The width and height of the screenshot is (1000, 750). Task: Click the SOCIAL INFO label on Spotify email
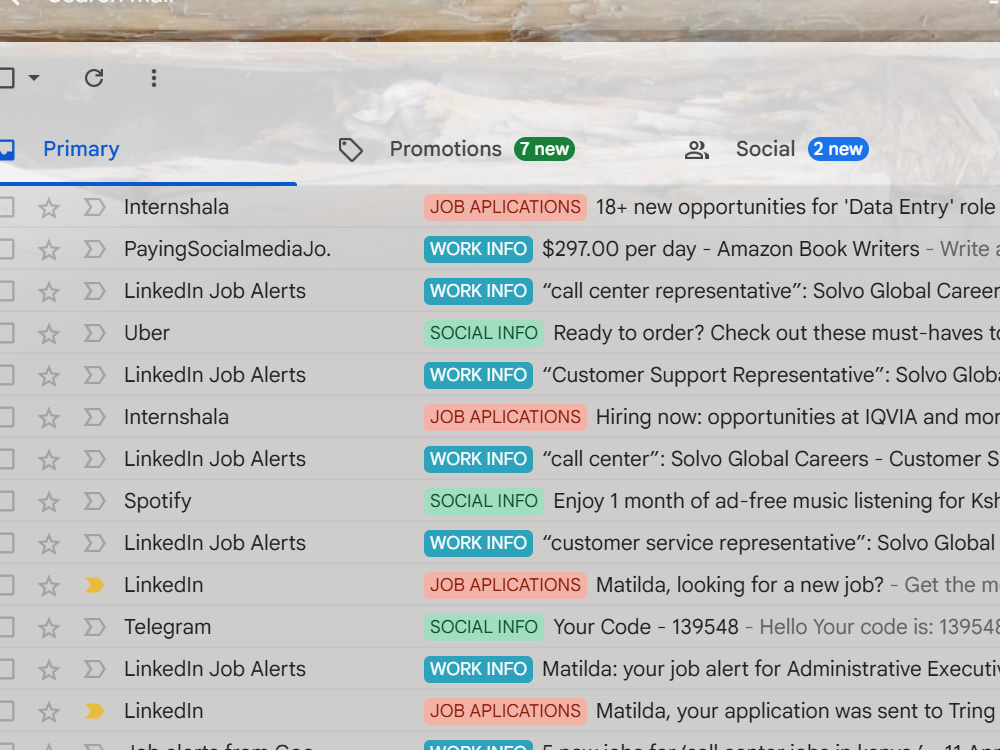point(483,501)
